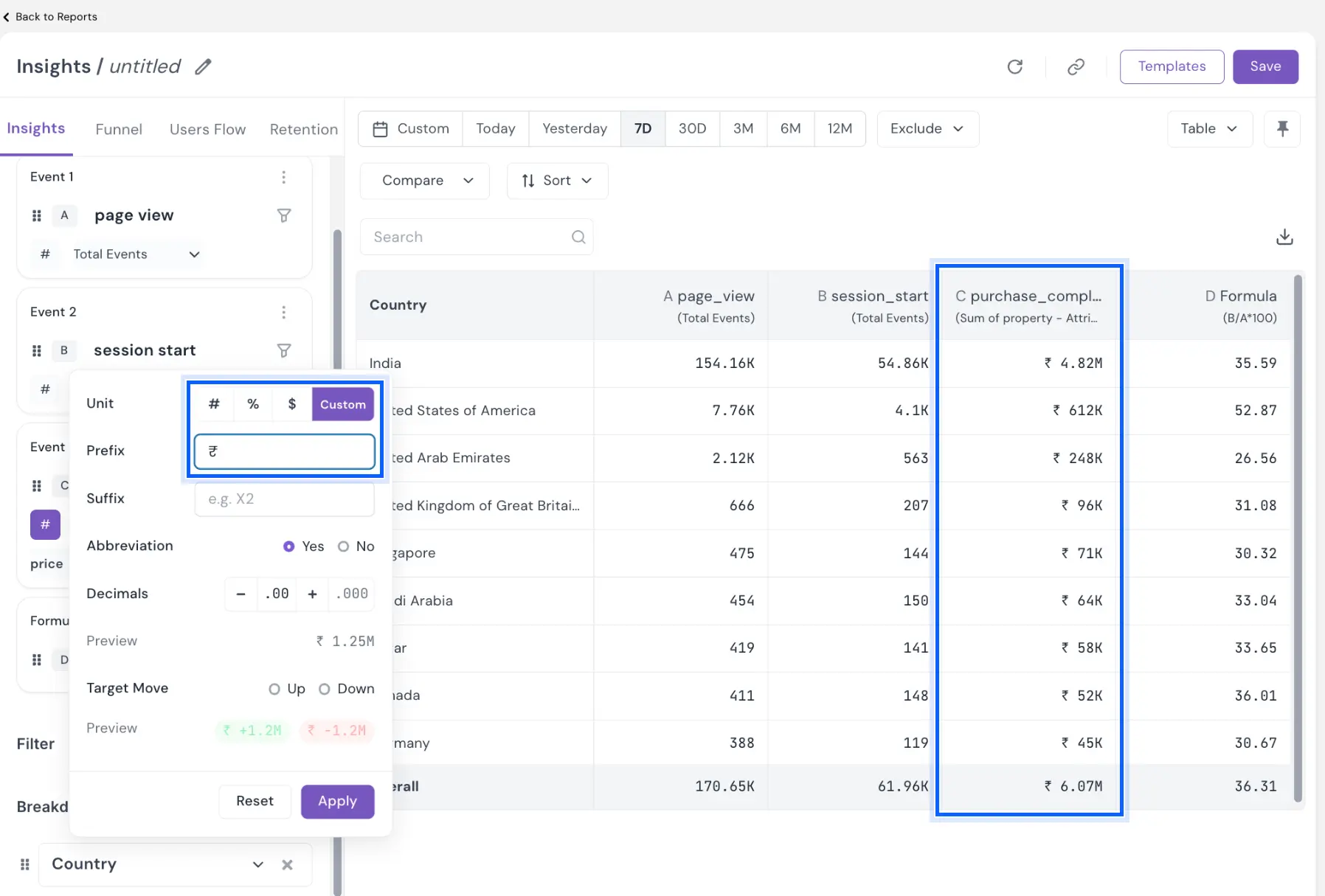
Task: Remove the Country breakdown with the X icon
Action: (287, 864)
